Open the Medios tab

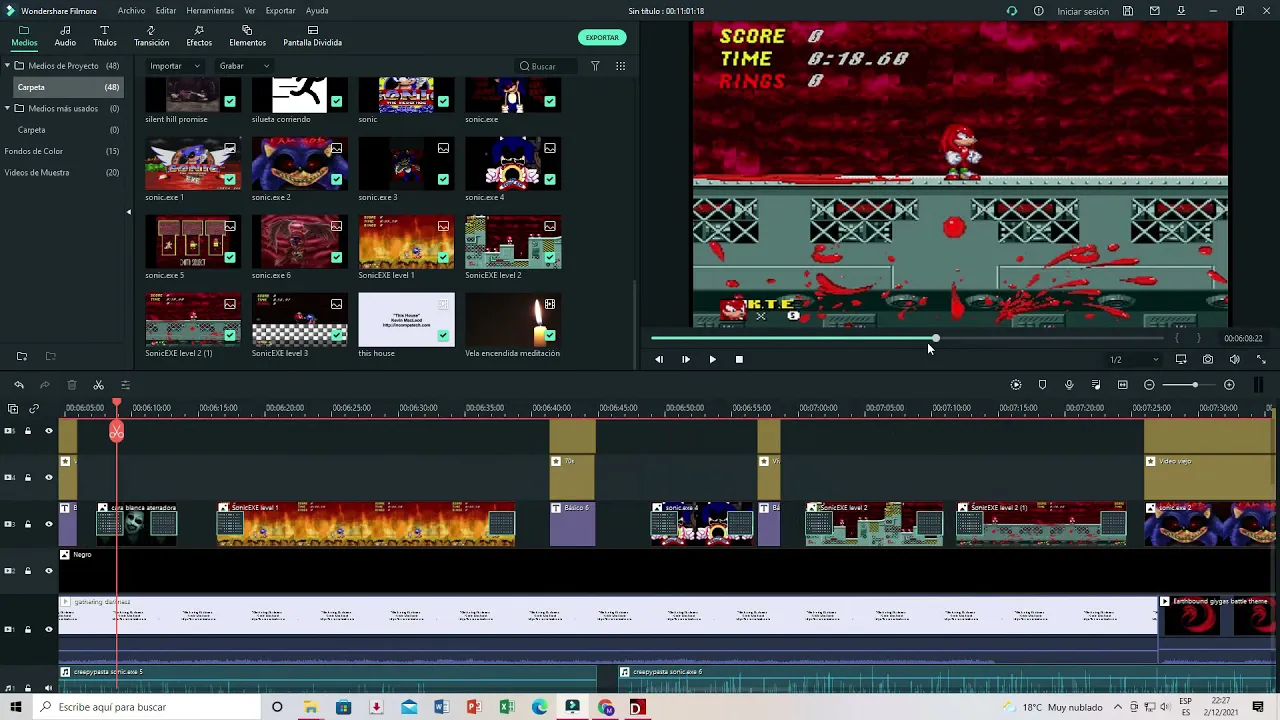tap(24, 37)
